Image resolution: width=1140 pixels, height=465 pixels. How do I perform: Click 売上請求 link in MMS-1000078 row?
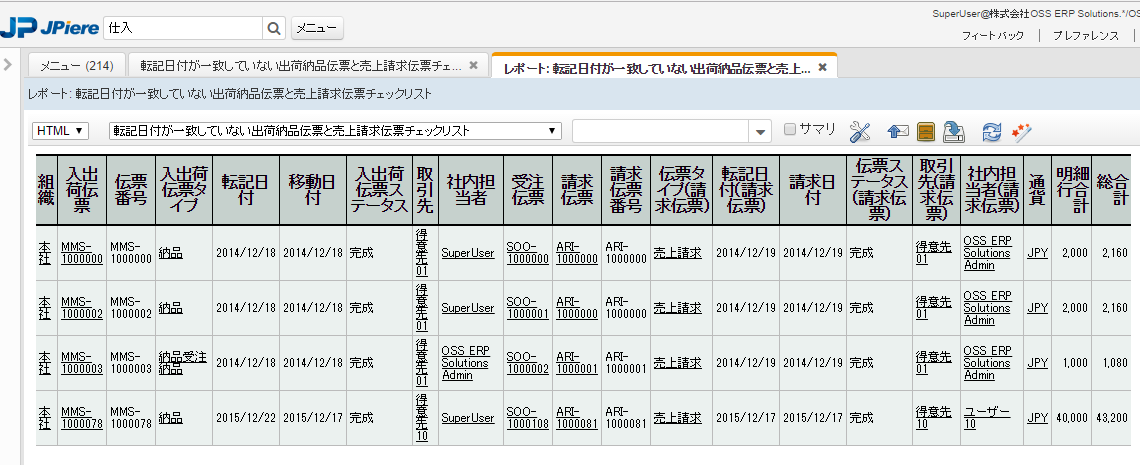678,418
